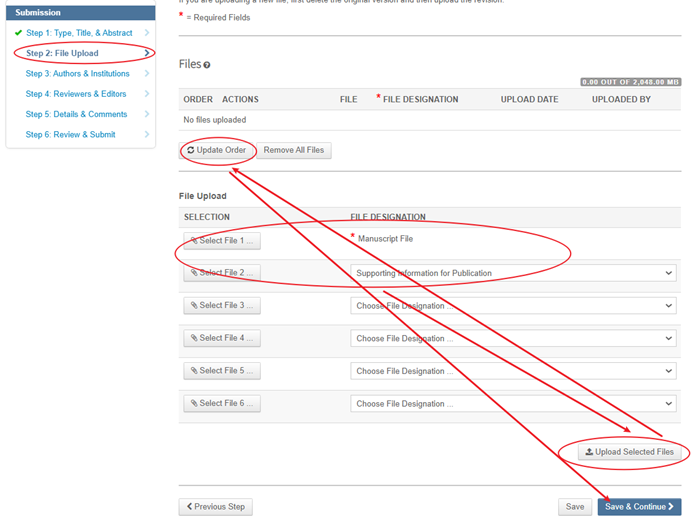Screen dimensions: 692x523
Task: Click the SELECTION column header
Action: [x=207, y=217]
